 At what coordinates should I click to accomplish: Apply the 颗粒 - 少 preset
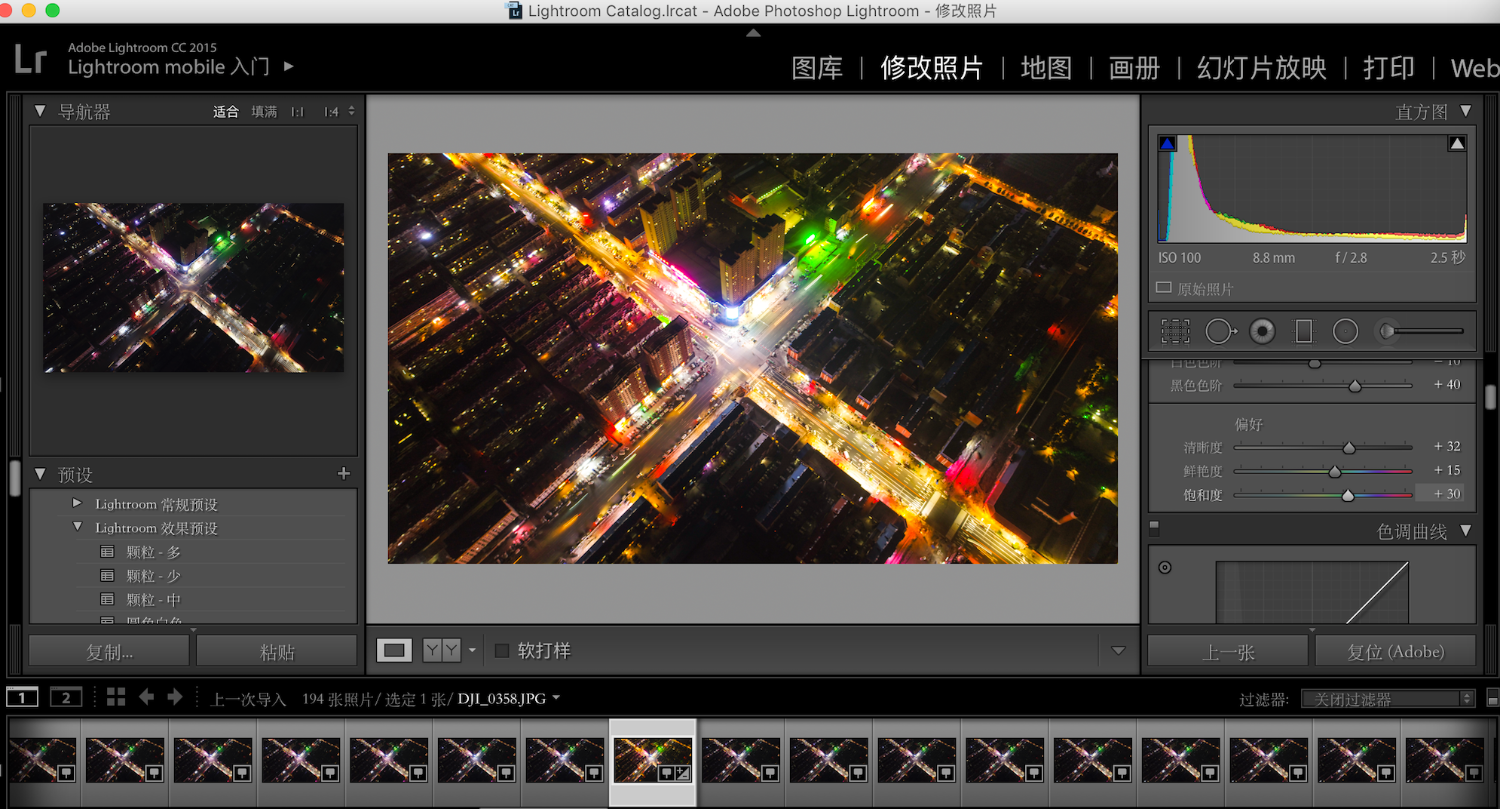click(153, 576)
